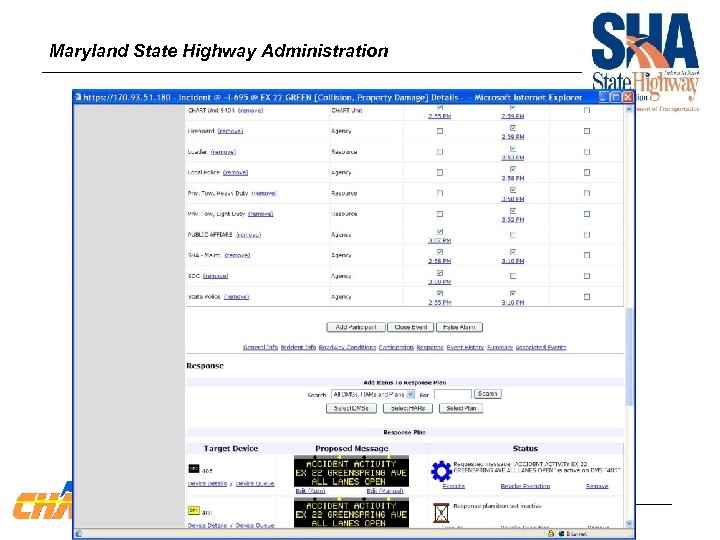Click the hourglass inactive status icon

[x=441, y=512]
